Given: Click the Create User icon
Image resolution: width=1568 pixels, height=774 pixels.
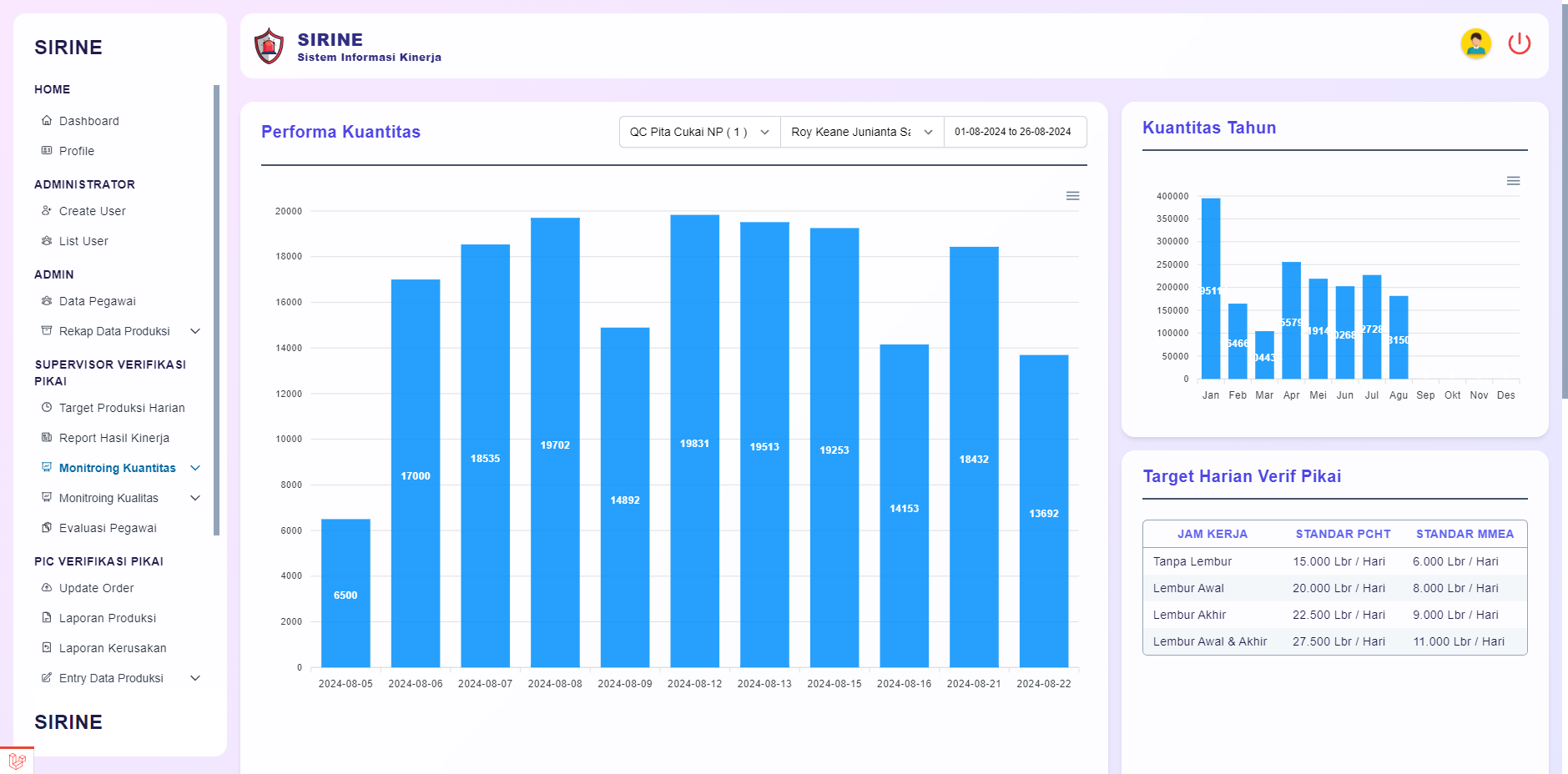Looking at the screenshot, I should click(x=47, y=210).
